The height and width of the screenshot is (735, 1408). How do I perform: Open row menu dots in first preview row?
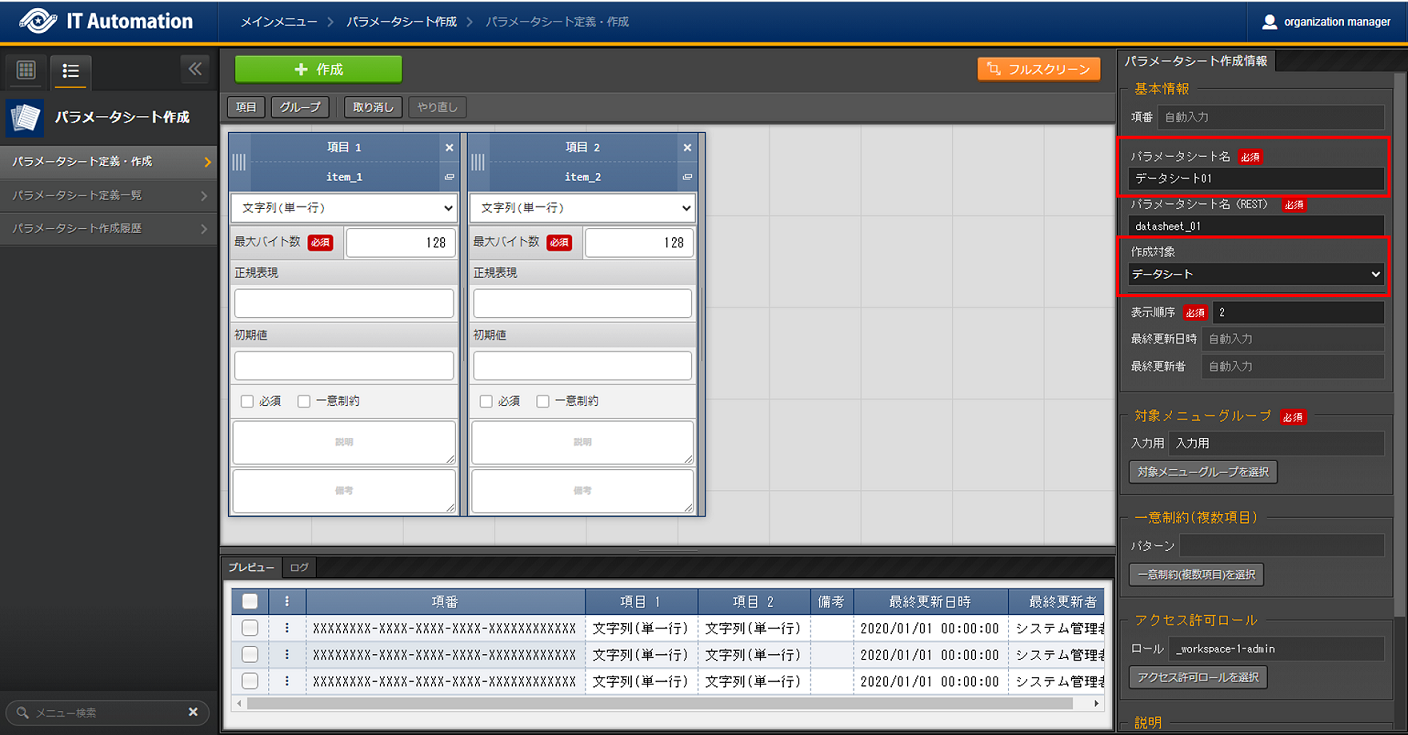pyautogui.click(x=287, y=628)
